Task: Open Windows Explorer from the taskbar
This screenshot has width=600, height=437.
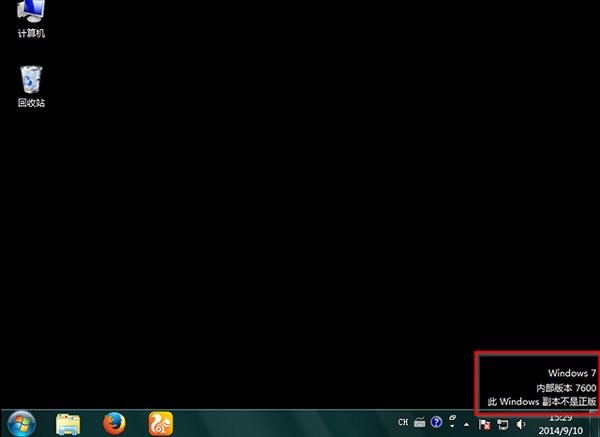Action: coord(69,423)
